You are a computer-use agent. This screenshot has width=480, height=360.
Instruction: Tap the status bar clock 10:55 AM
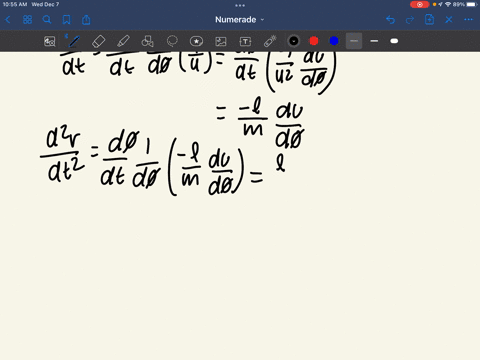pos(15,4)
